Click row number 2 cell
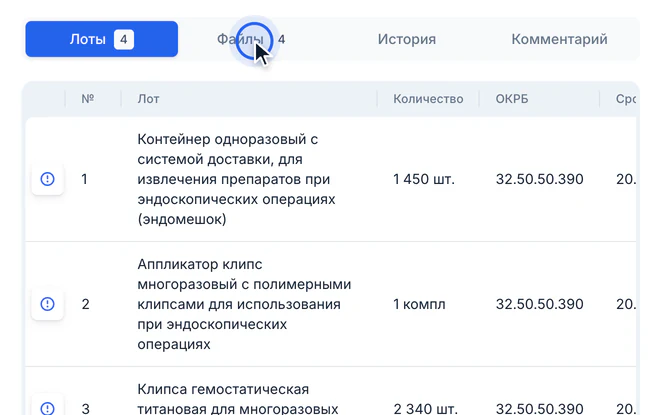664x415 pixels. click(86, 304)
